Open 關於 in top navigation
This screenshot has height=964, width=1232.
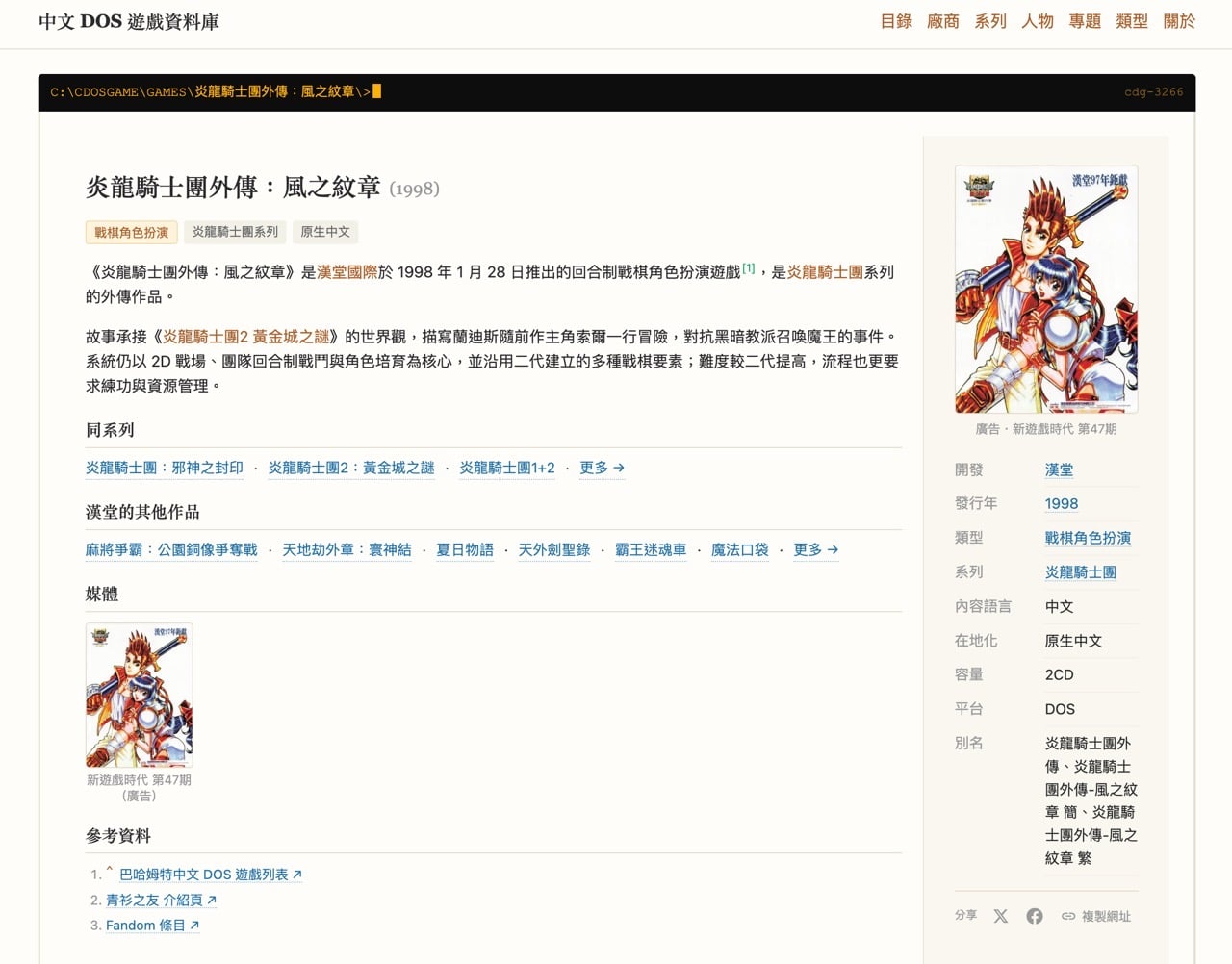pos(1179,21)
